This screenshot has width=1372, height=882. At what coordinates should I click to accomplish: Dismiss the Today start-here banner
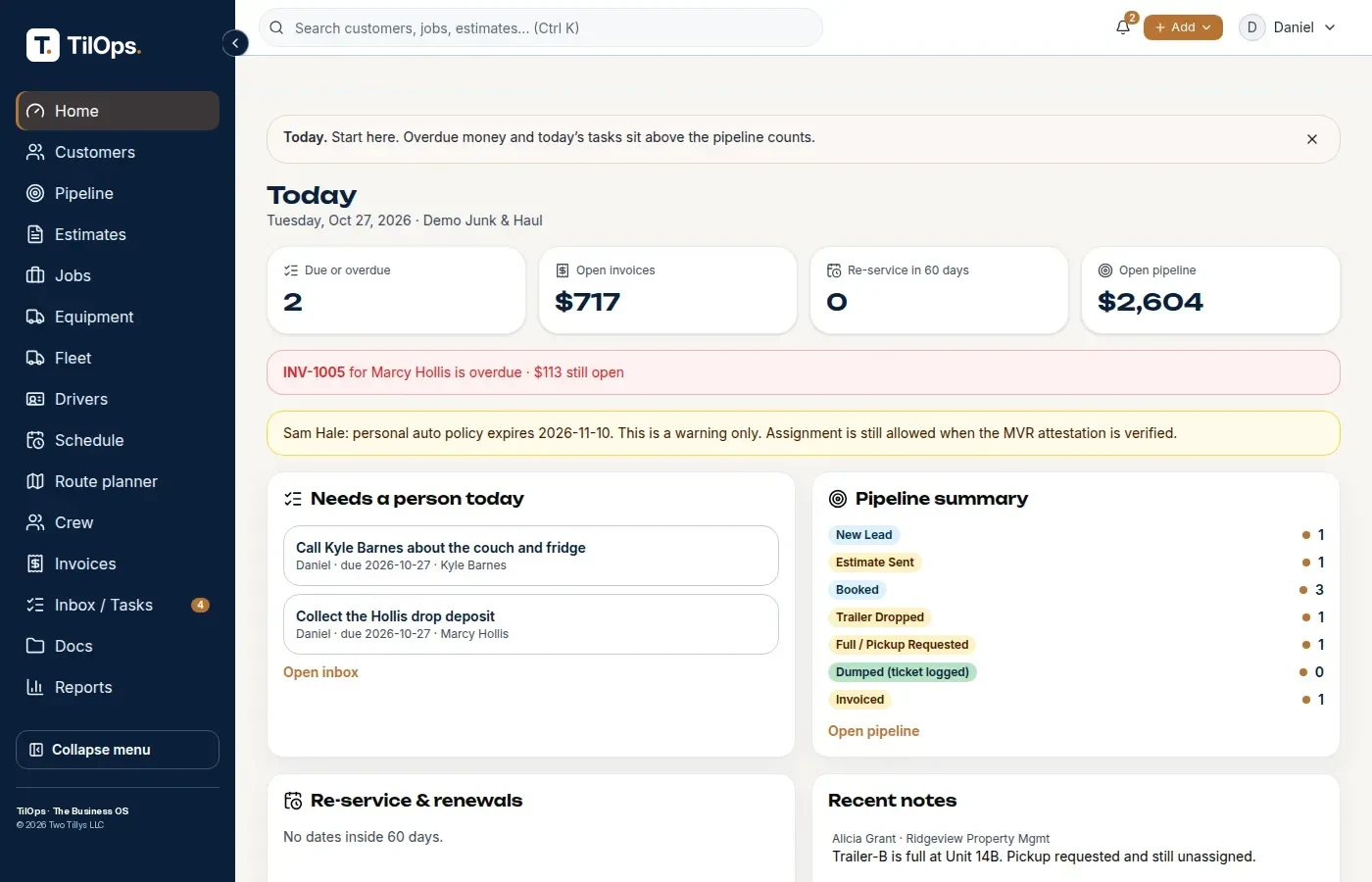[1311, 139]
